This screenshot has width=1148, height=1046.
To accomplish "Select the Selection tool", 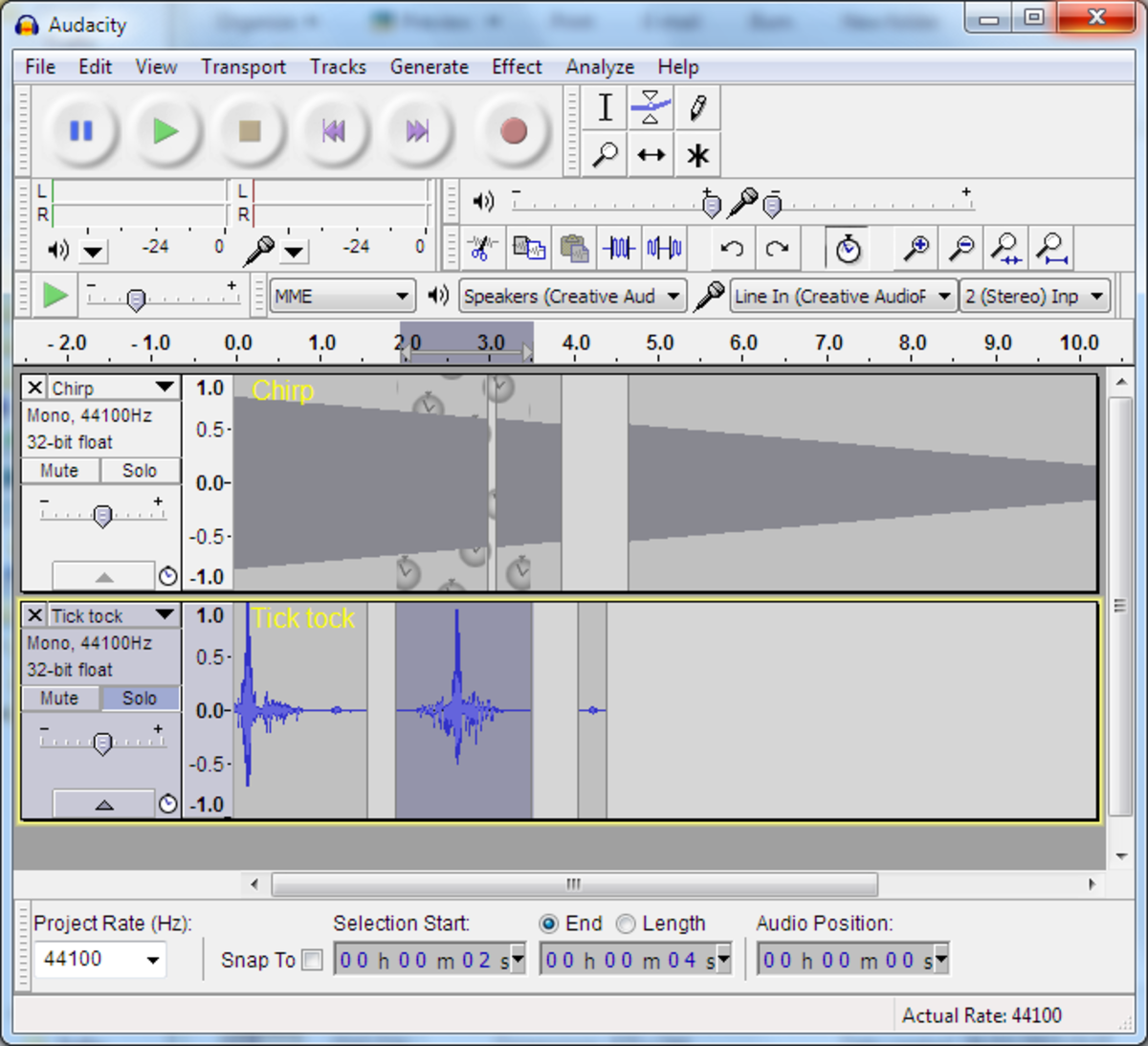I will (x=603, y=107).
